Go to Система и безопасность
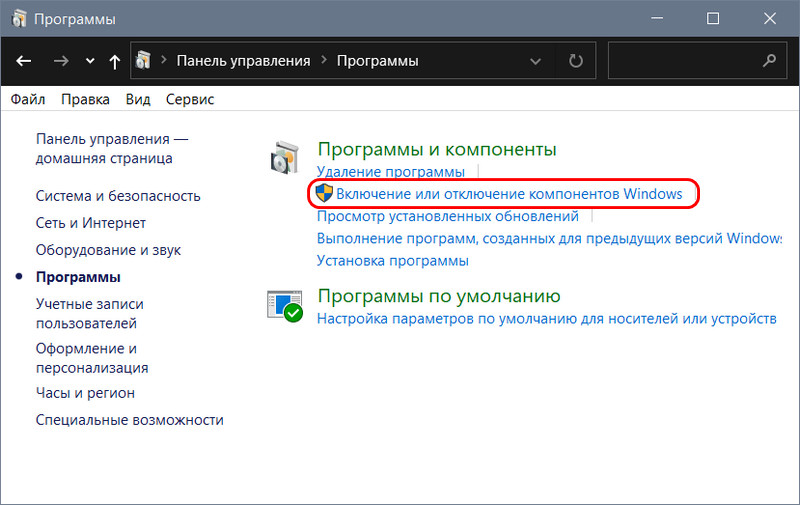This screenshot has width=800, height=505. [118, 196]
